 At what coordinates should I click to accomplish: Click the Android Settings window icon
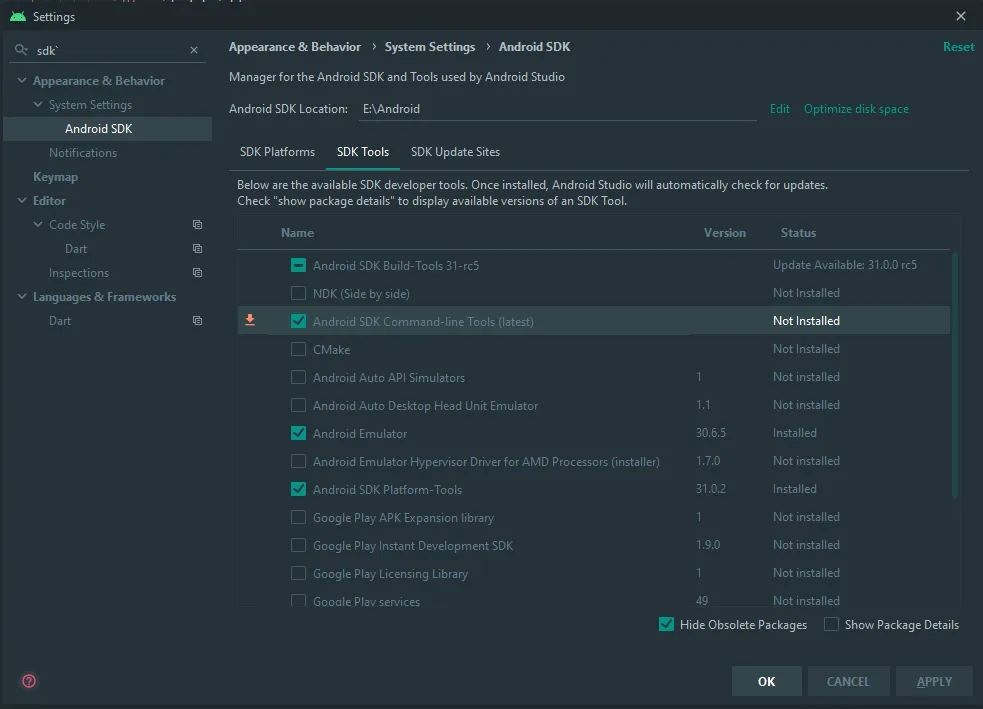coord(17,16)
